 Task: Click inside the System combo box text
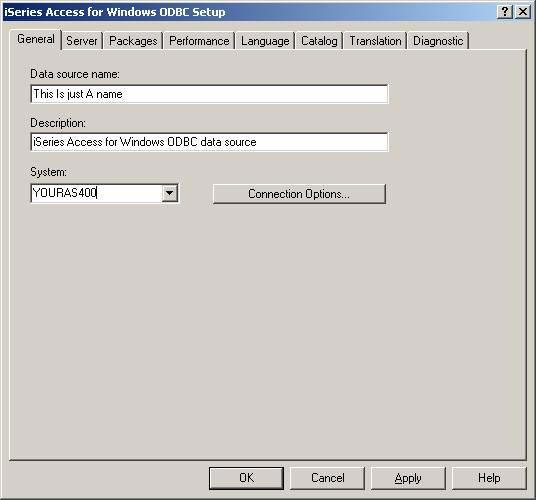tap(96, 193)
